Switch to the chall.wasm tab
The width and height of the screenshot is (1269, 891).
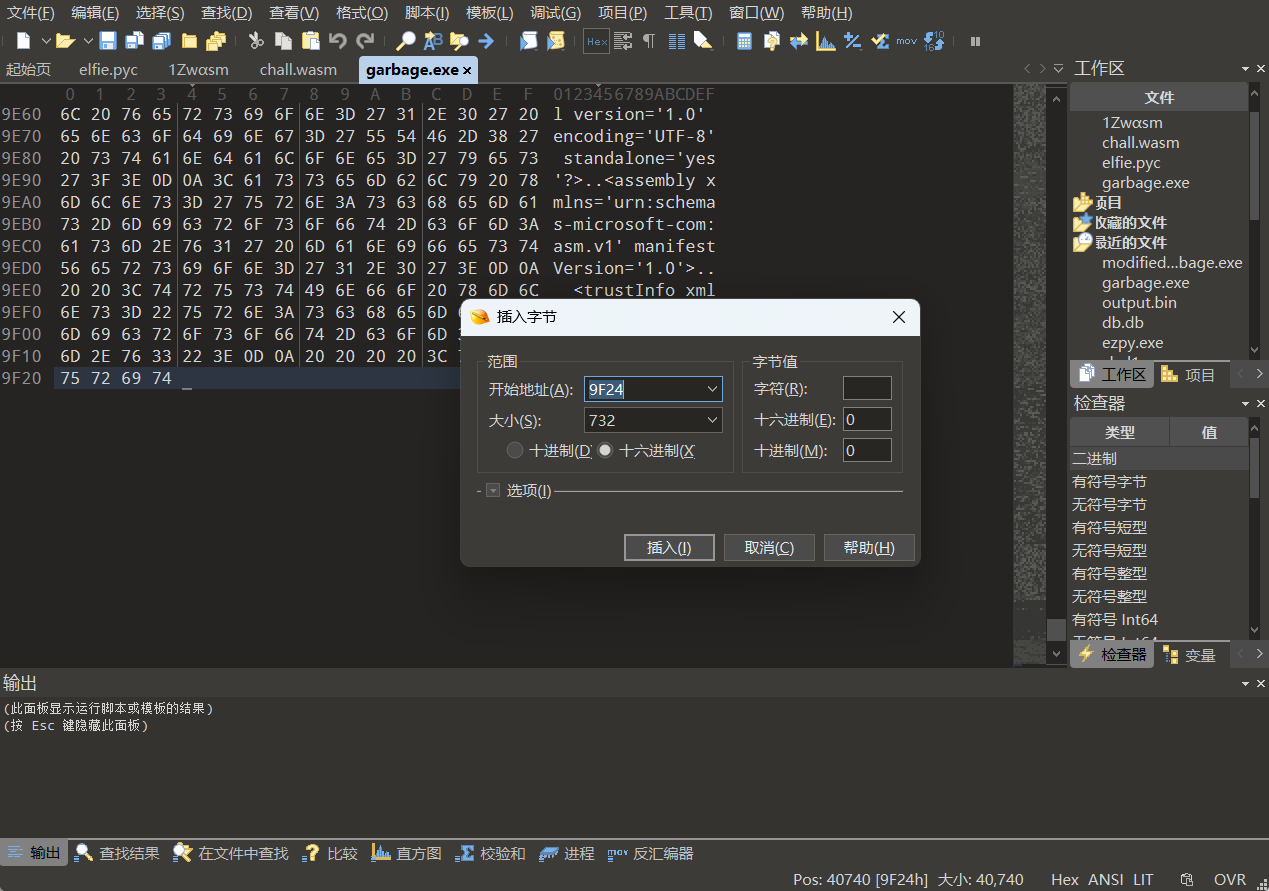tap(298, 70)
